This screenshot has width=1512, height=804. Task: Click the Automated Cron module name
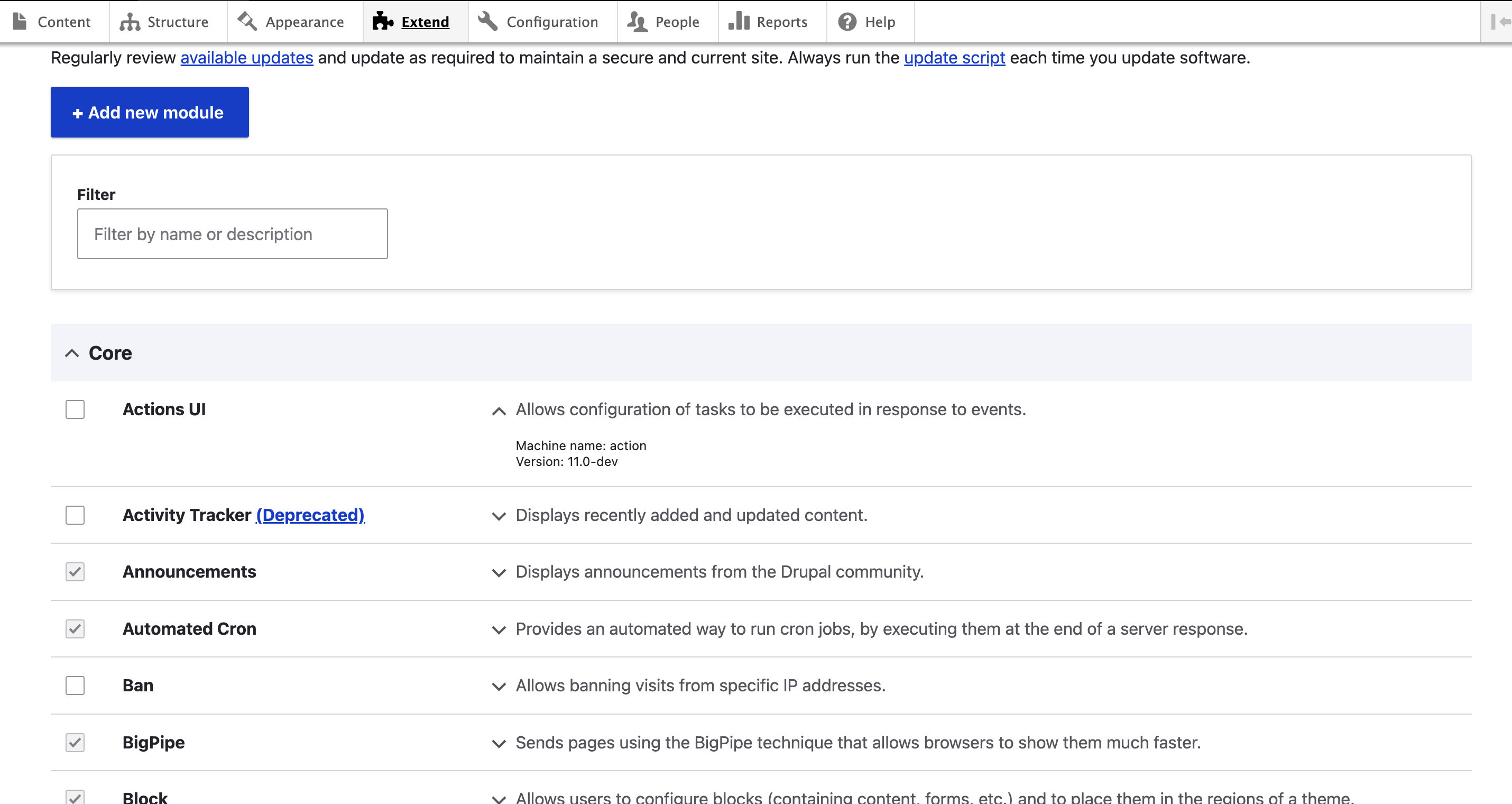tap(190, 628)
